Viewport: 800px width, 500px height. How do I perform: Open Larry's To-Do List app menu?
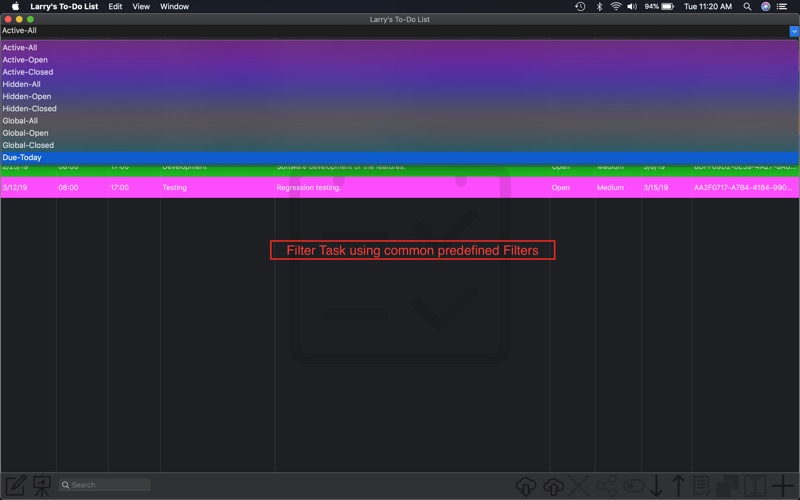64,7
